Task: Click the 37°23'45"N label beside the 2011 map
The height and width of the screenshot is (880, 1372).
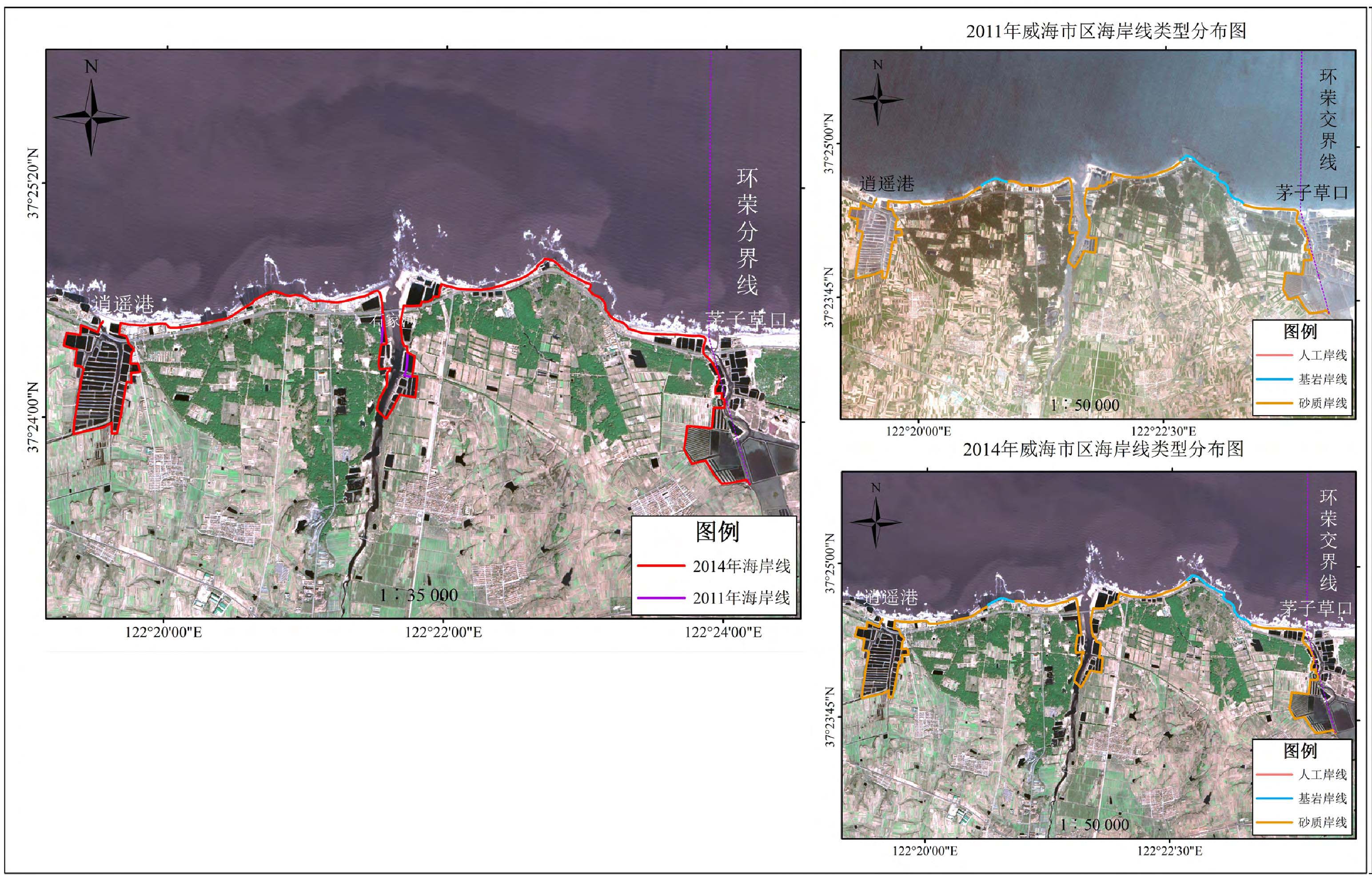Action: (x=830, y=297)
